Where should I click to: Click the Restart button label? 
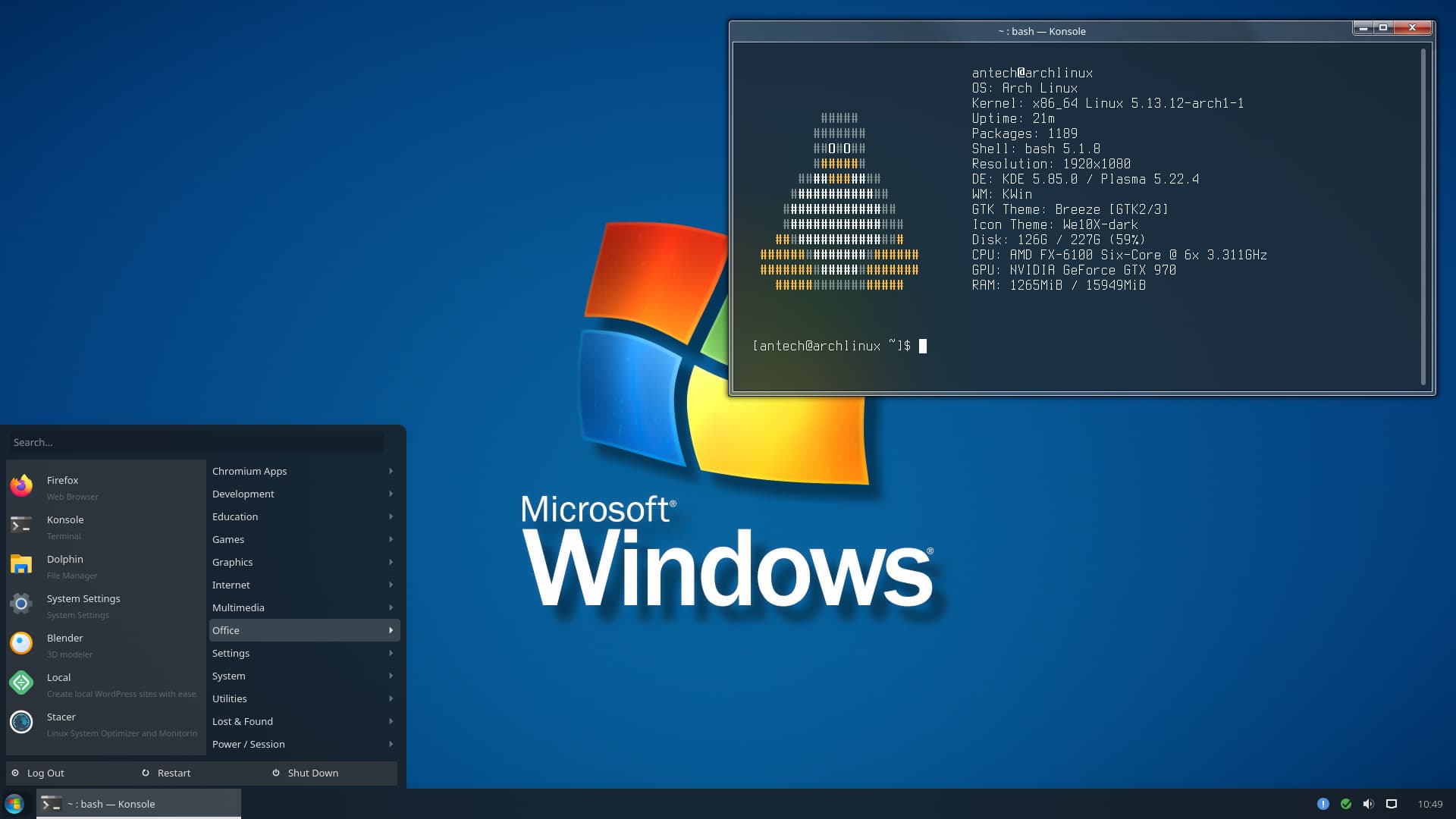(174, 773)
